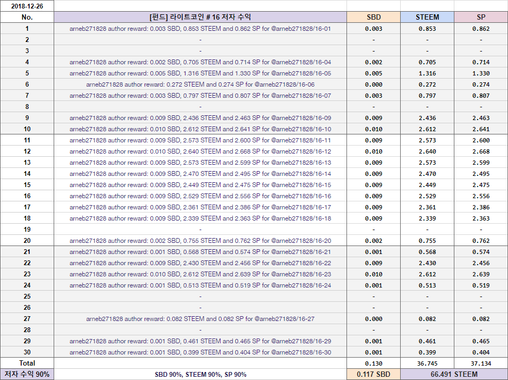Click the author reward text for 16-20
The width and height of the screenshot is (508, 380).
point(200,241)
